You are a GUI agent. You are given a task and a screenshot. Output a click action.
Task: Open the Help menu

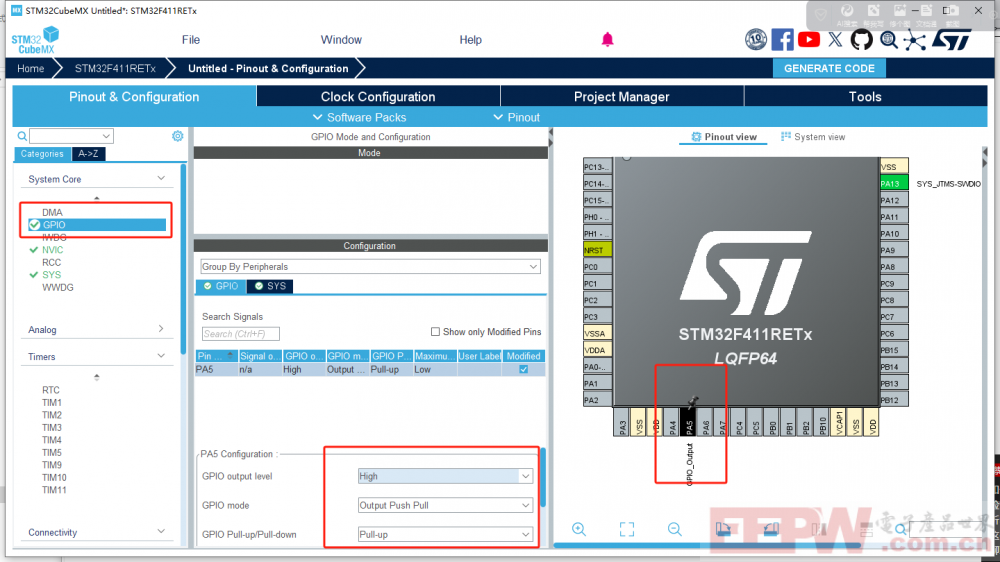point(471,40)
